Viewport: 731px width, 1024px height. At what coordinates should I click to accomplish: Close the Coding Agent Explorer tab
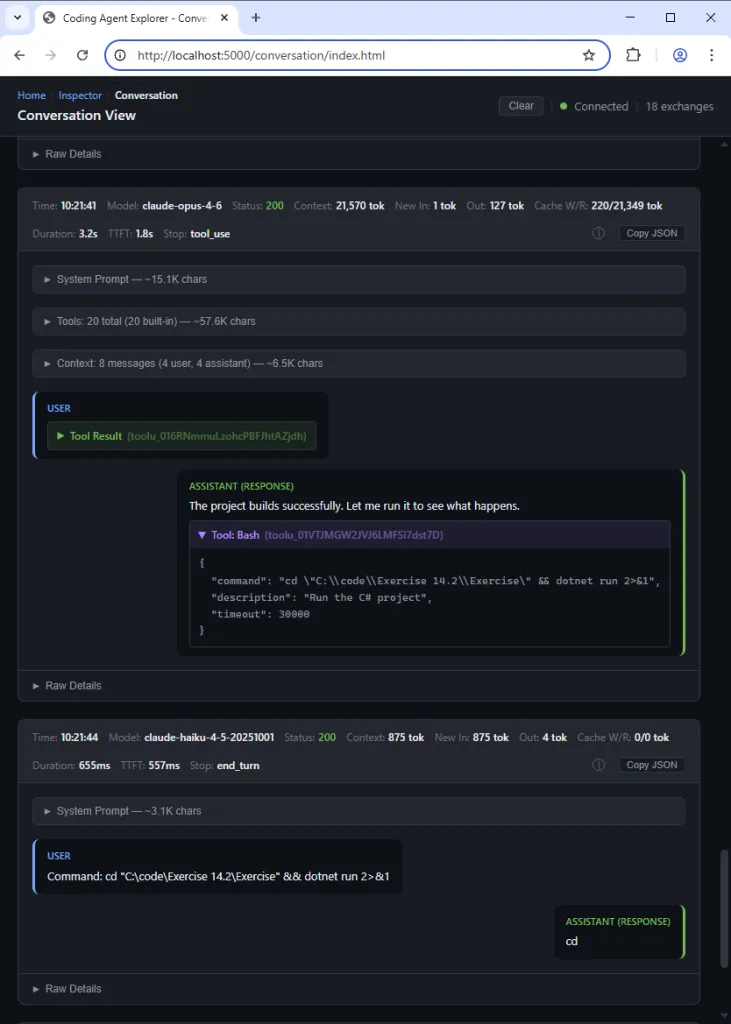(225, 18)
